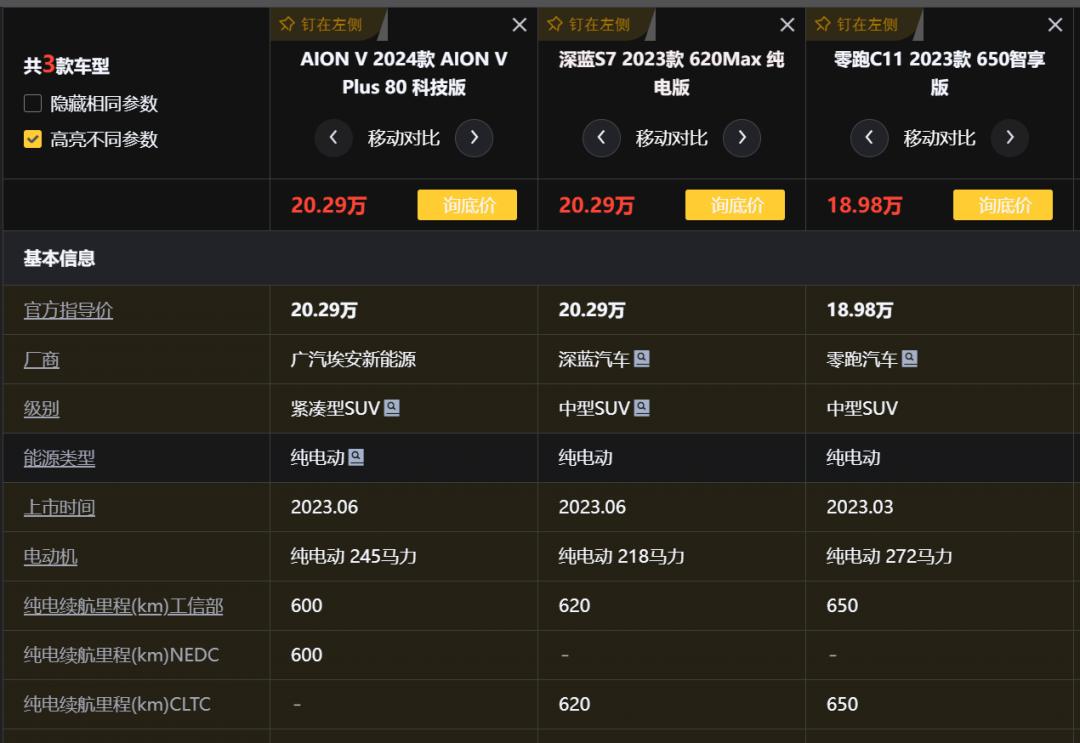The width and height of the screenshot is (1080, 743).
Task: Click the 电动机 row label link
Action: click(x=50, y=556)
